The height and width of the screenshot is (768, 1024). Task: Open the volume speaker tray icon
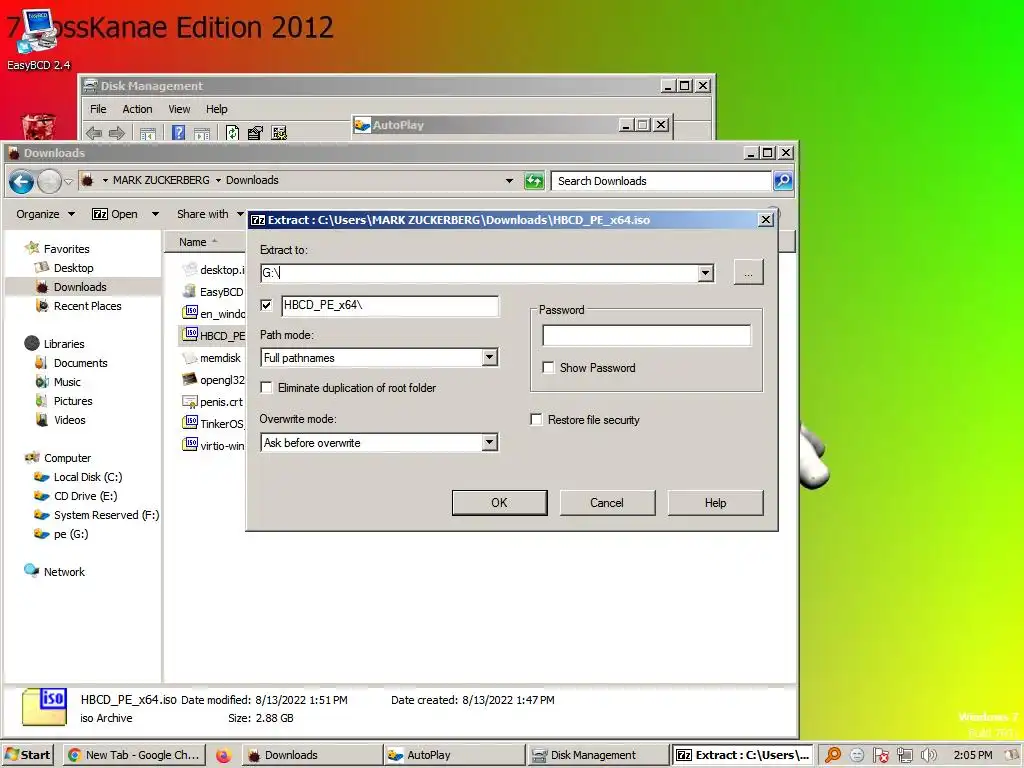(x=929, y=755)
